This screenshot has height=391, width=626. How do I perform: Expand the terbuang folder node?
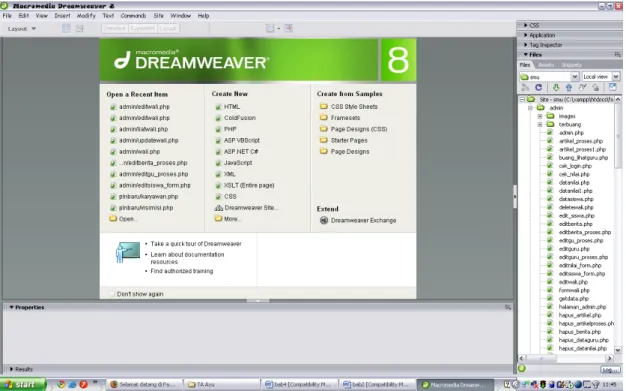pyautogui.click(x=540, y=125)
